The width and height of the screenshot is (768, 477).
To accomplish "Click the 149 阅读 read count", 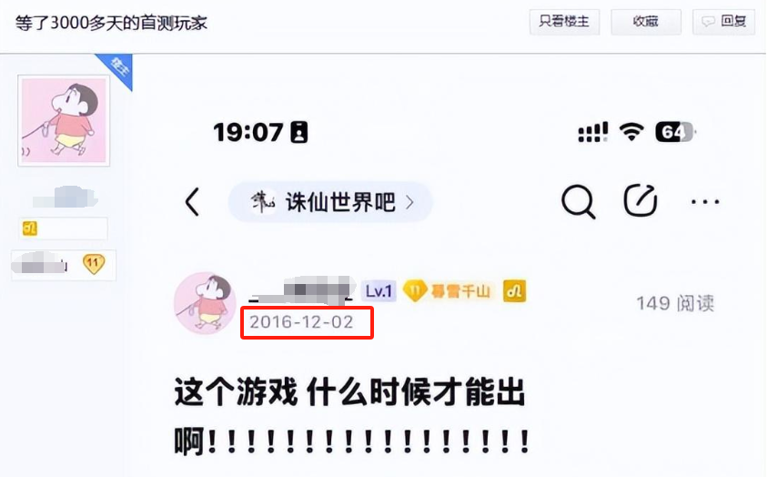I will [x=675, y=304].
